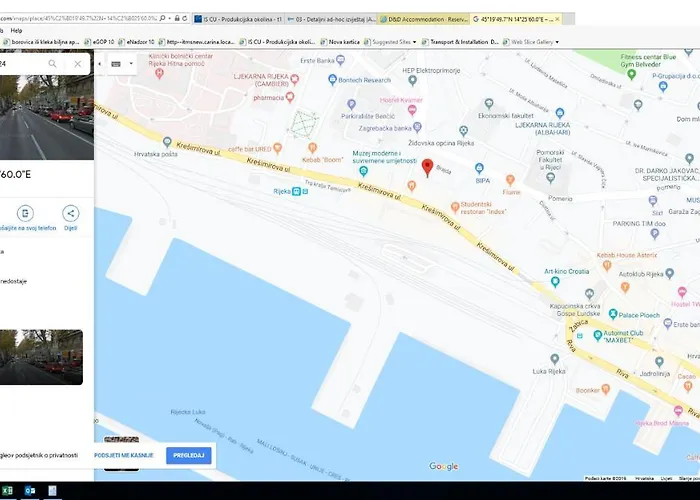Click the send to phone icon
Screen dimensions: 700x500
point(25,213)
